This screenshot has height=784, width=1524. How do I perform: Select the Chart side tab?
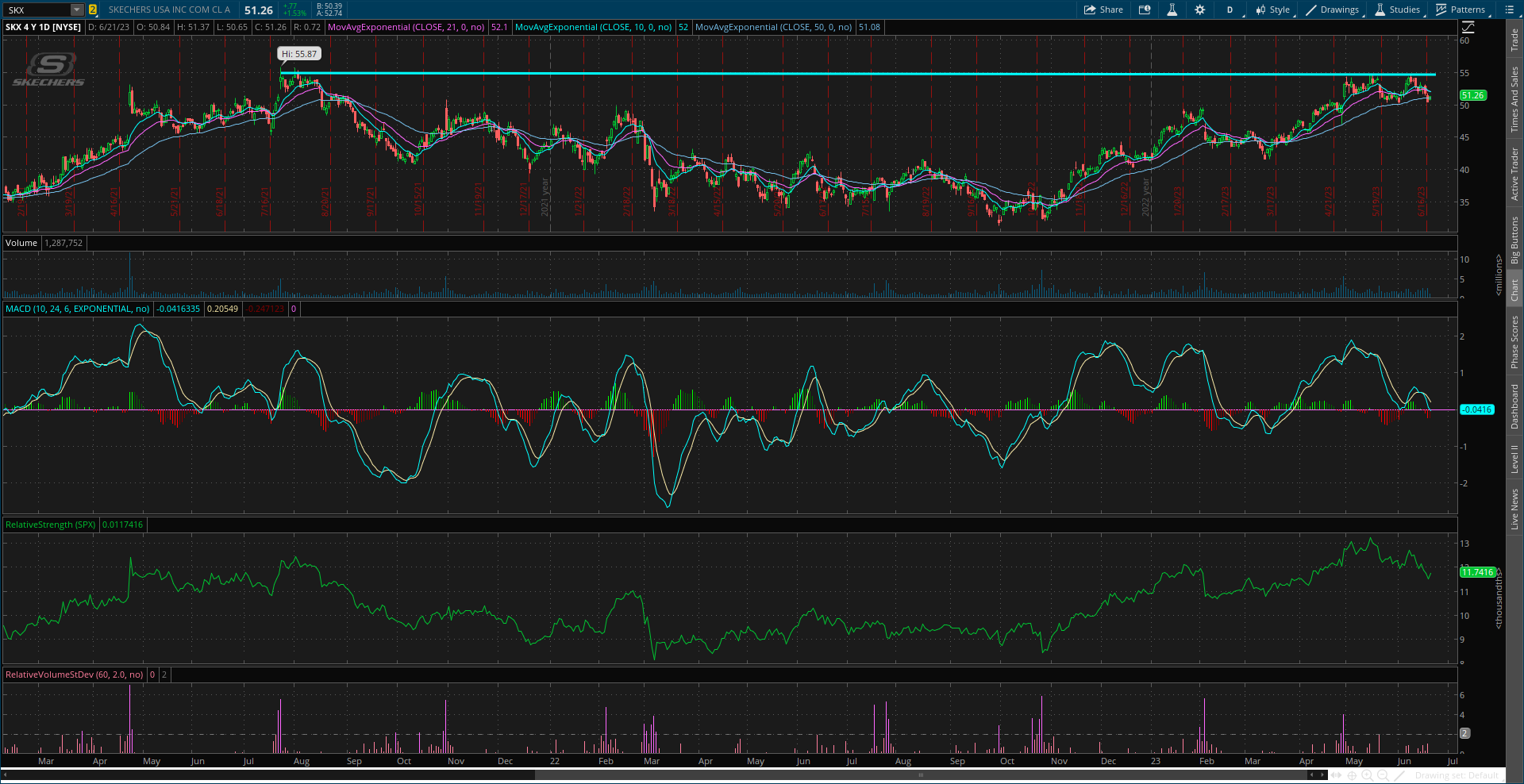pos(1514,290)
